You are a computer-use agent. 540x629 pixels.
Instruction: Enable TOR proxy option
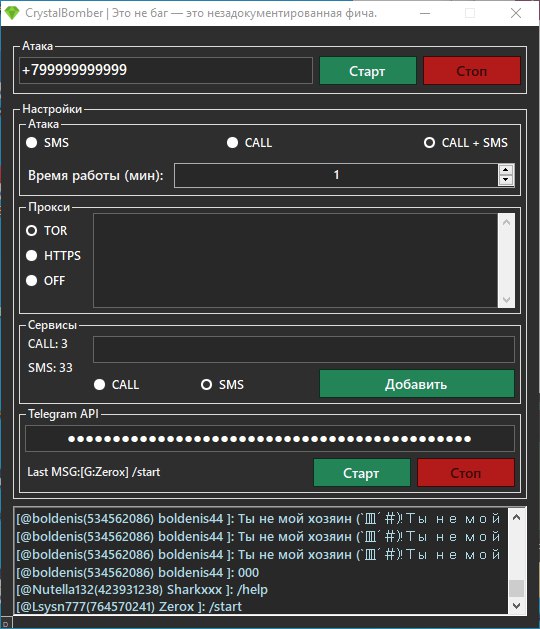32,231
